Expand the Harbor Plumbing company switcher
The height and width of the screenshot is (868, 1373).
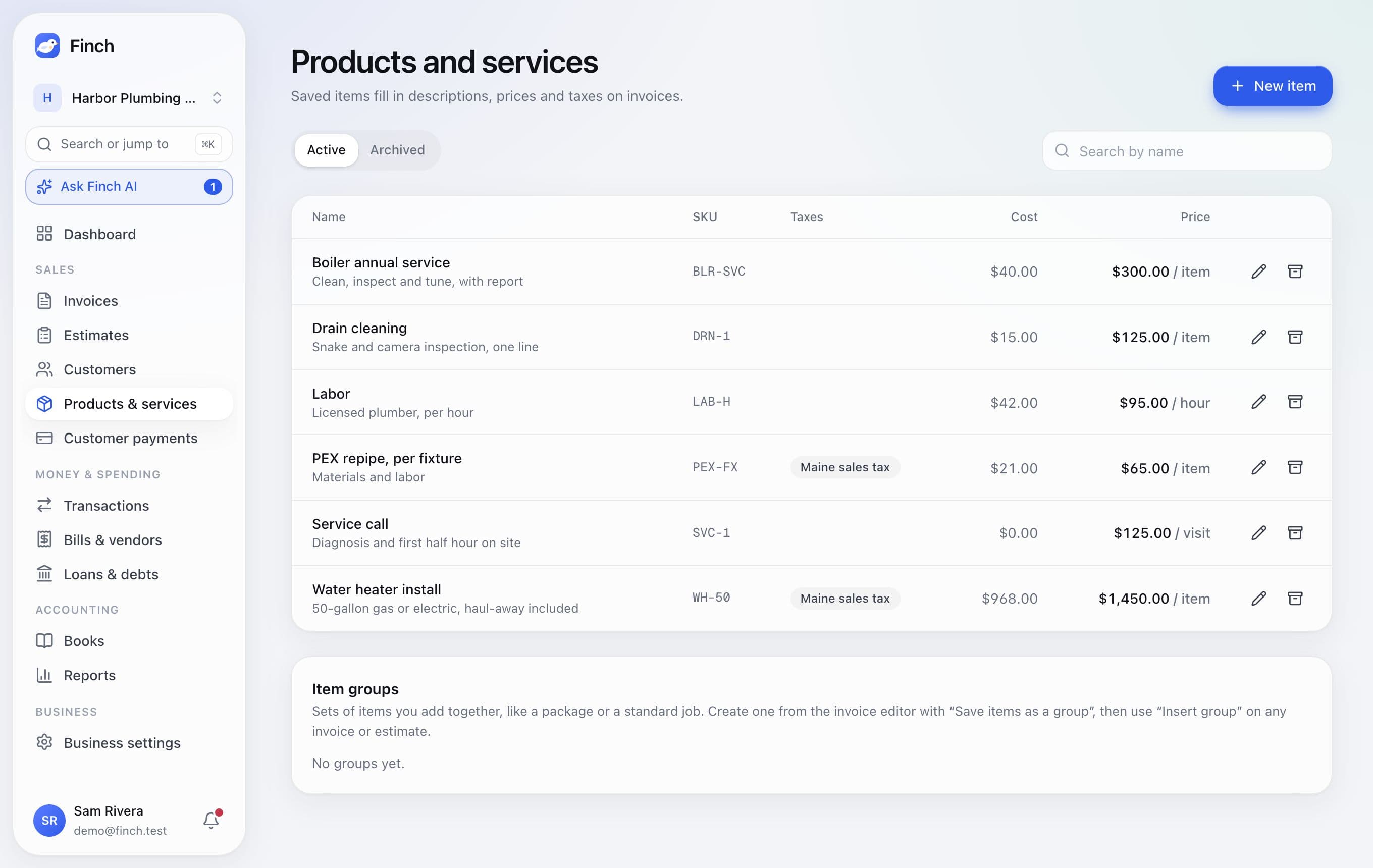click(x=129, y=98)
